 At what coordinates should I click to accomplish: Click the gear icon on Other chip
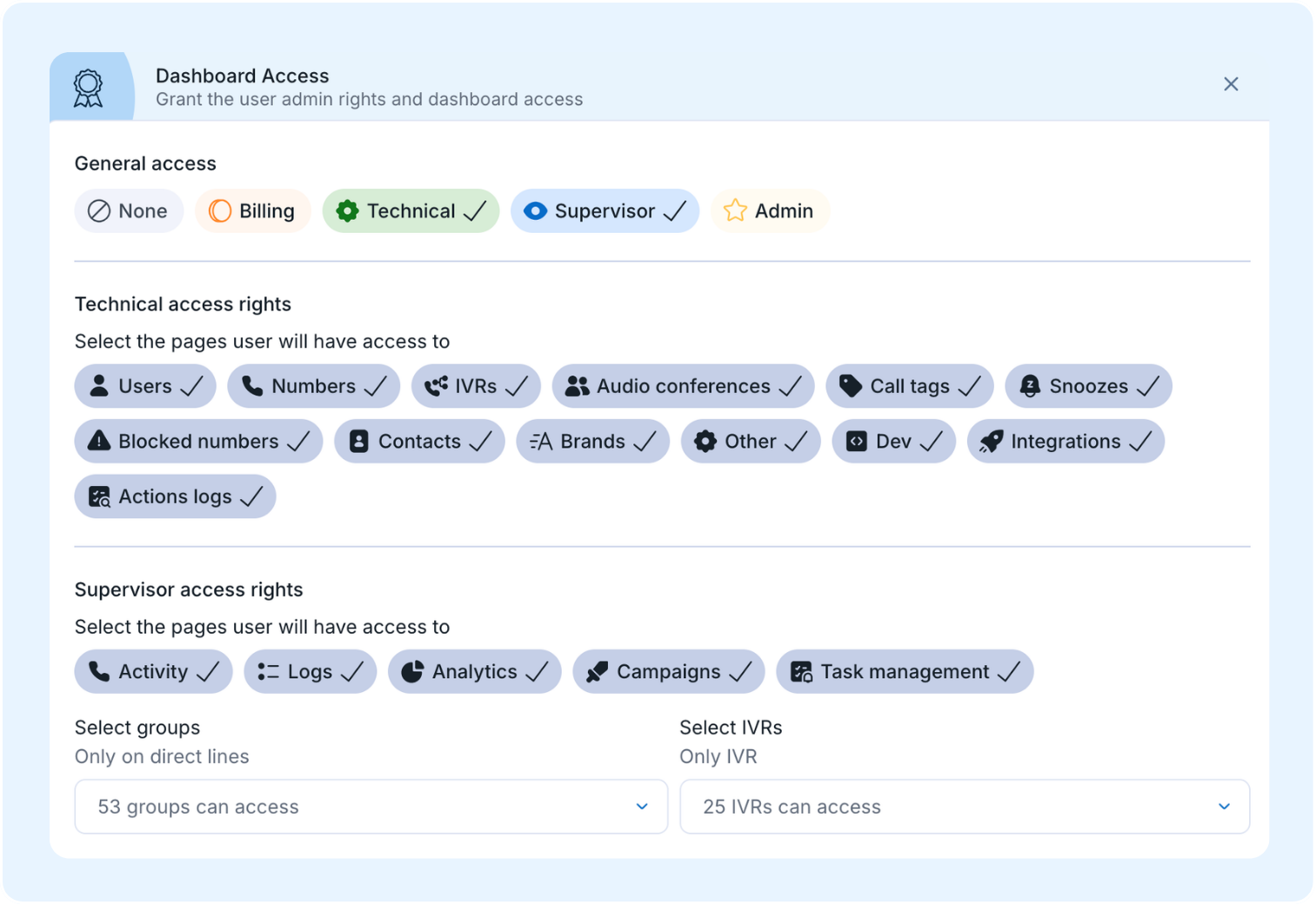705,442
